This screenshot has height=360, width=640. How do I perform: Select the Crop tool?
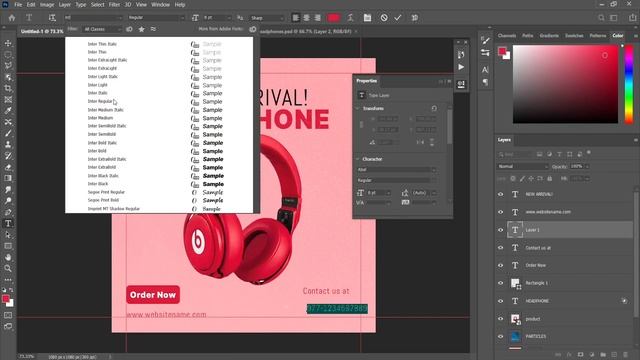coord(8,88)
